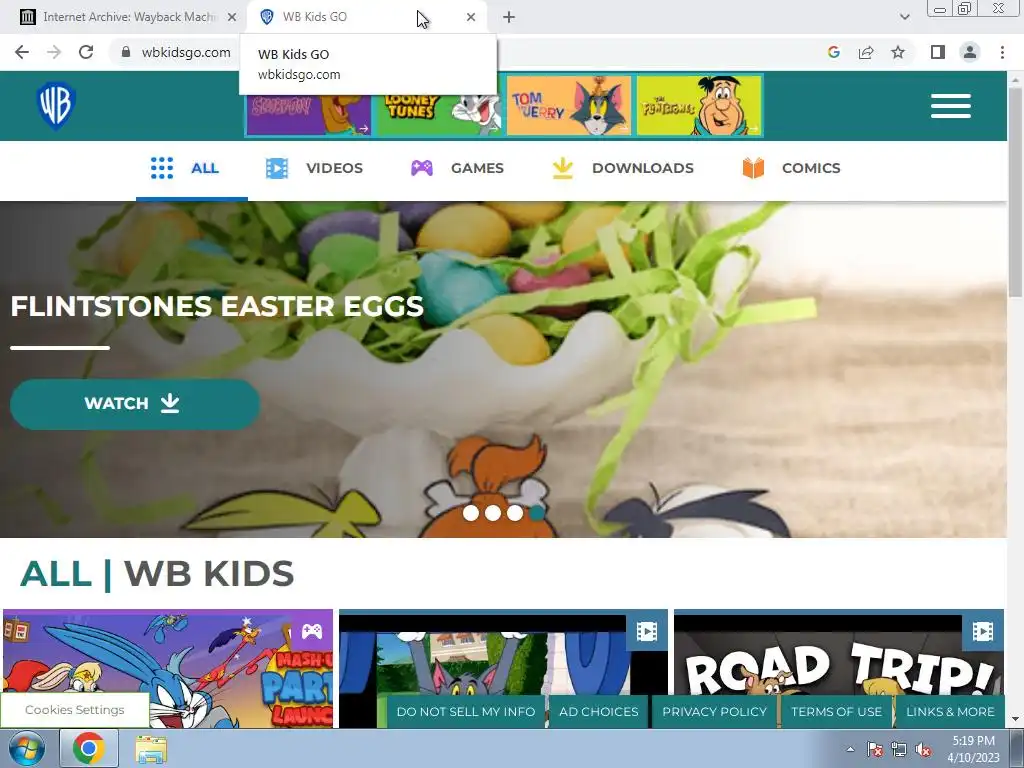Screen dimensions: 1024x768
Task: Click the muted volume tray icon
Action: pyautogui.click(x=923, y=749)
